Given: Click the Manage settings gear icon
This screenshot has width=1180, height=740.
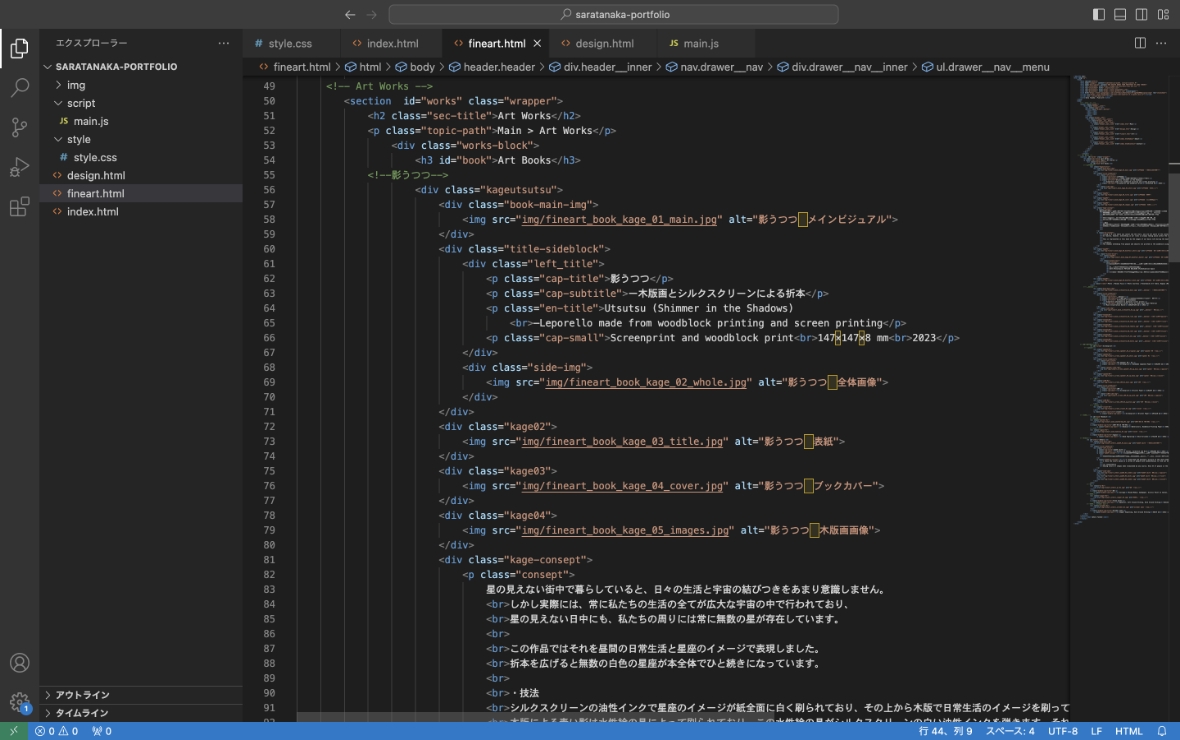Looking at the screenshot, I should coord(20,700).
